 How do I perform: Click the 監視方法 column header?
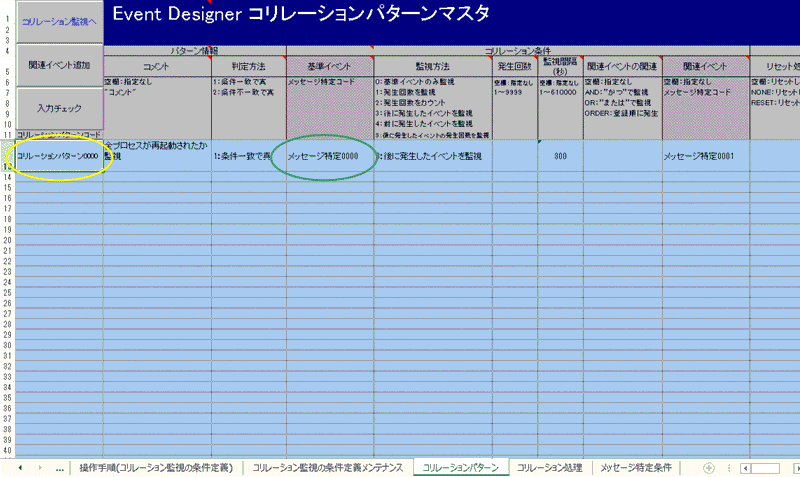click(x=433, y=66)
